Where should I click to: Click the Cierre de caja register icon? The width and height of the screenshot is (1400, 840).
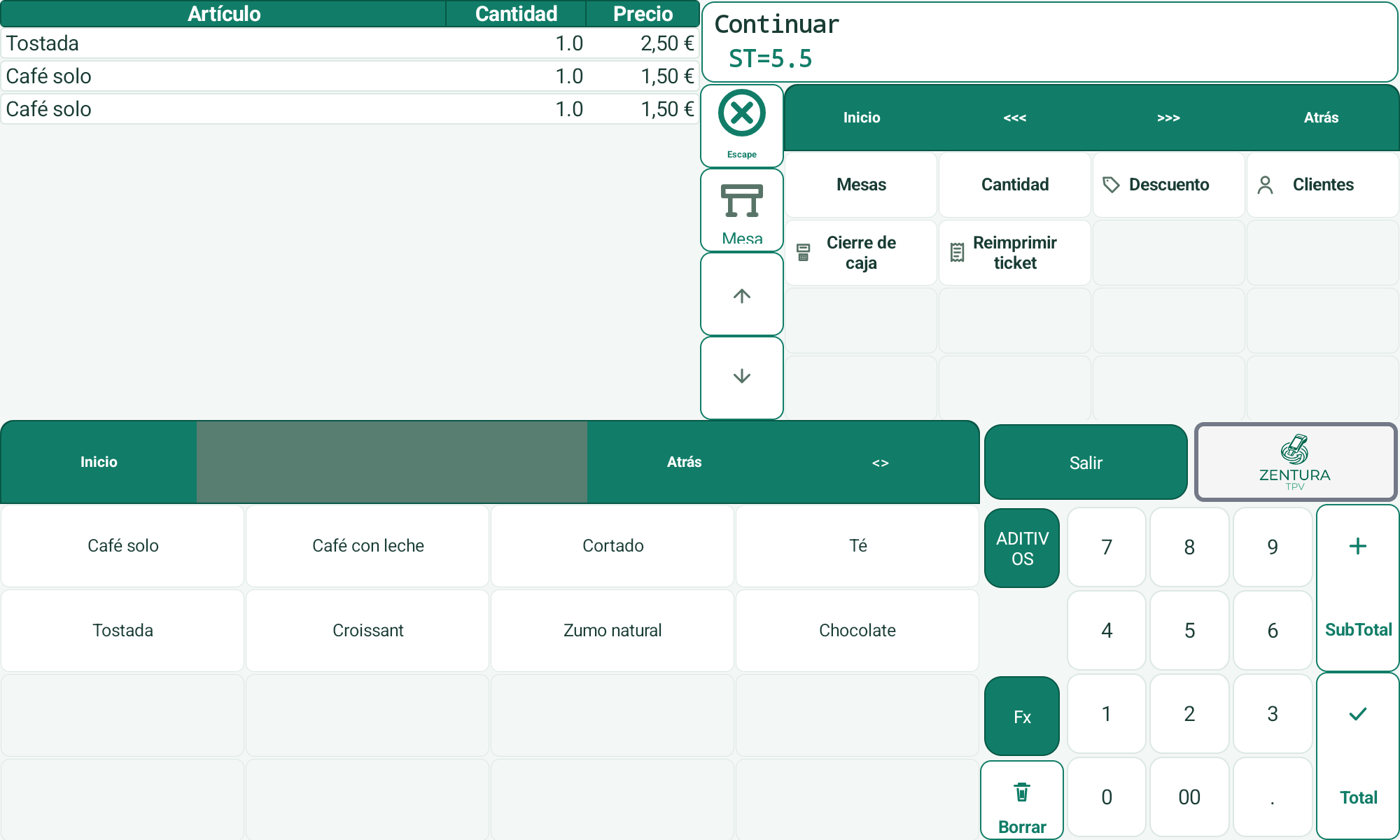pos(804,253)
